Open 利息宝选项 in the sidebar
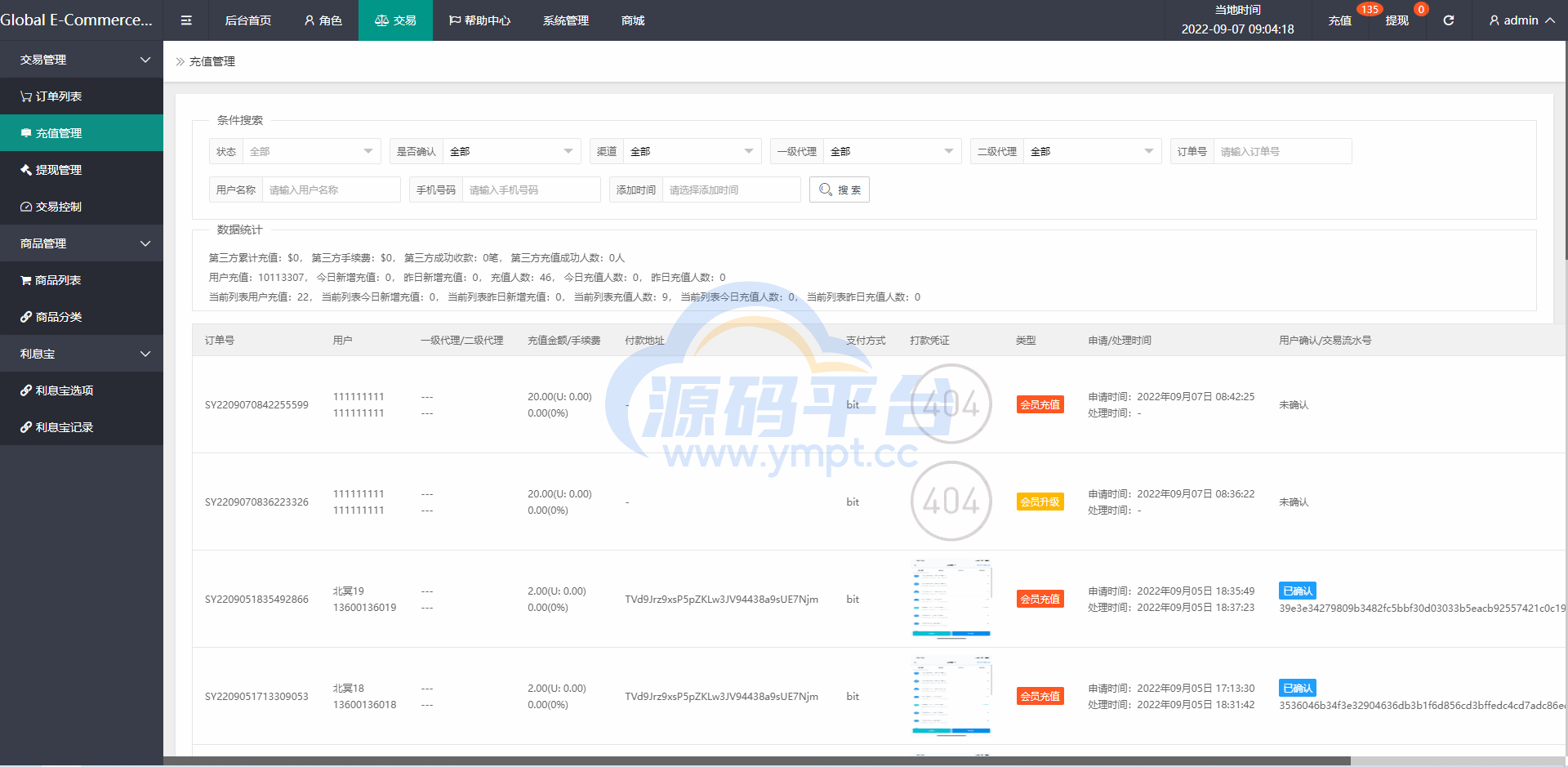1568x767 pixels. coord(82,390)
